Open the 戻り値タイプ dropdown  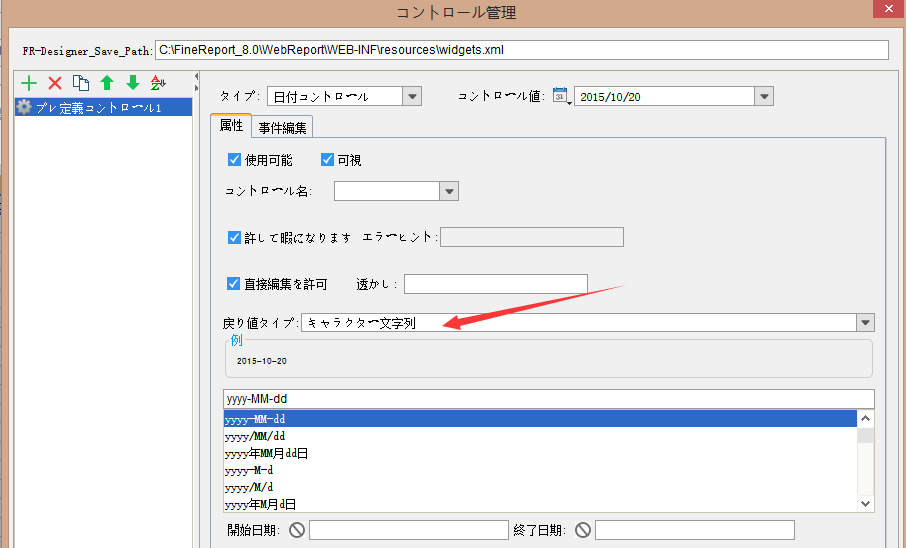pyautogui.click(x=865, y=323)
